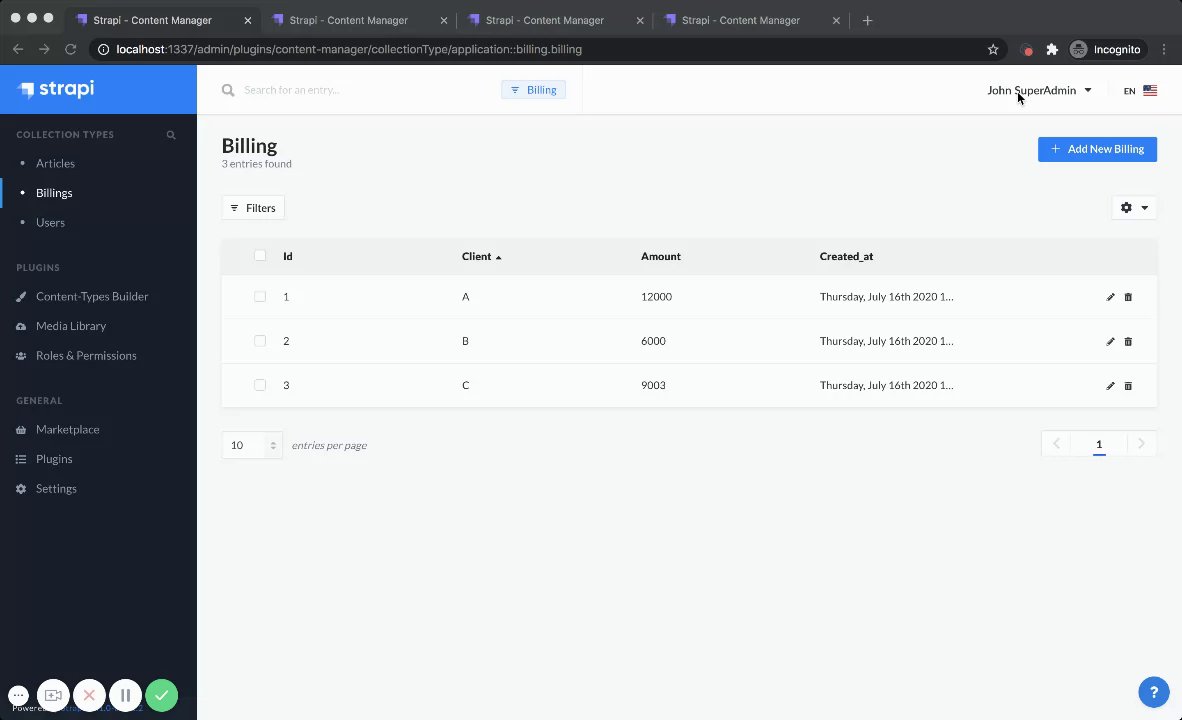Image resolution: width=1182 pixels, height=720 pixels.
Task: Expand the entries per page selector
Action: pyautogui.click(x=252, y=445)
